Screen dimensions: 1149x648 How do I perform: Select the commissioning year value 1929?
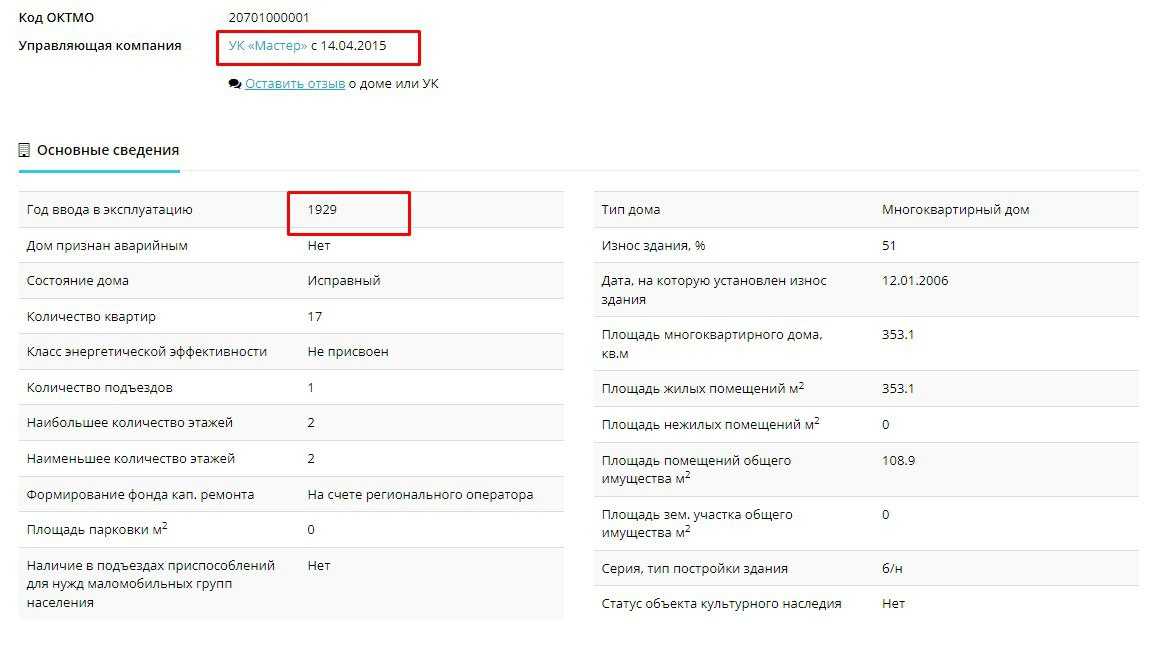coord(323,210)
